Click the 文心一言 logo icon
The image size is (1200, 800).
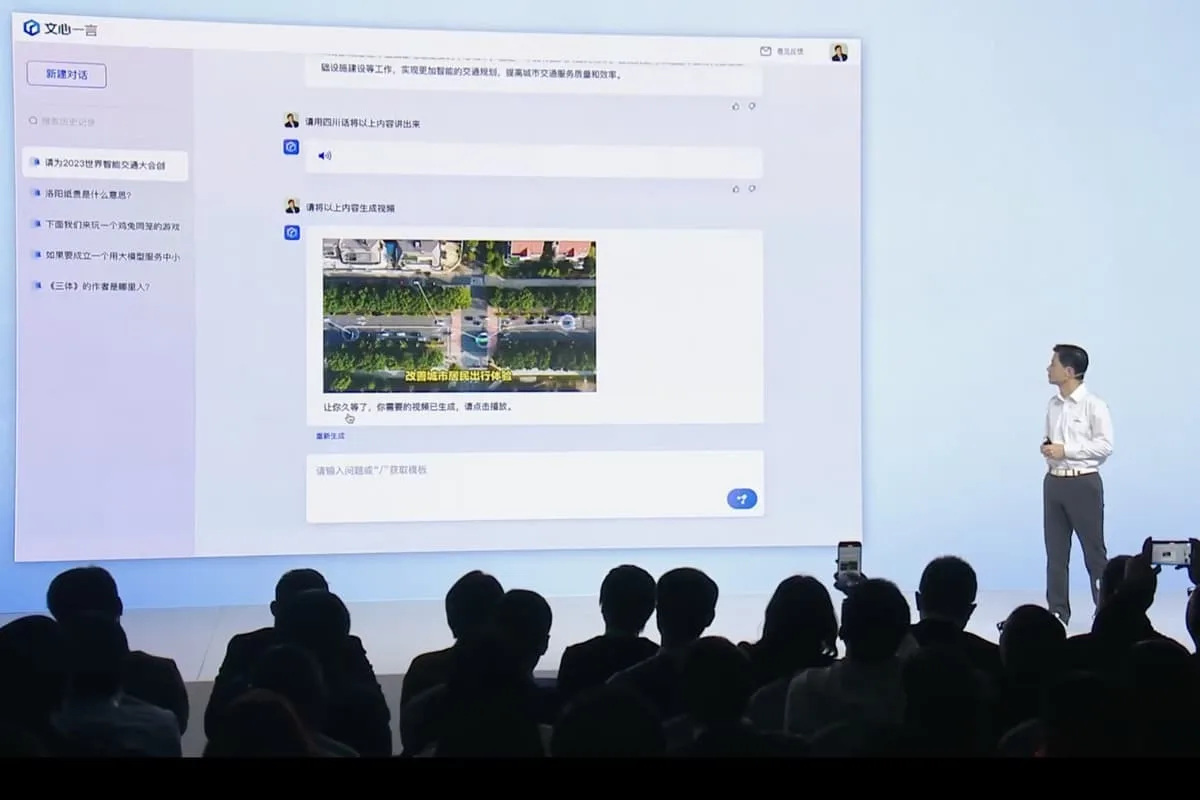[x=32, y=28]
